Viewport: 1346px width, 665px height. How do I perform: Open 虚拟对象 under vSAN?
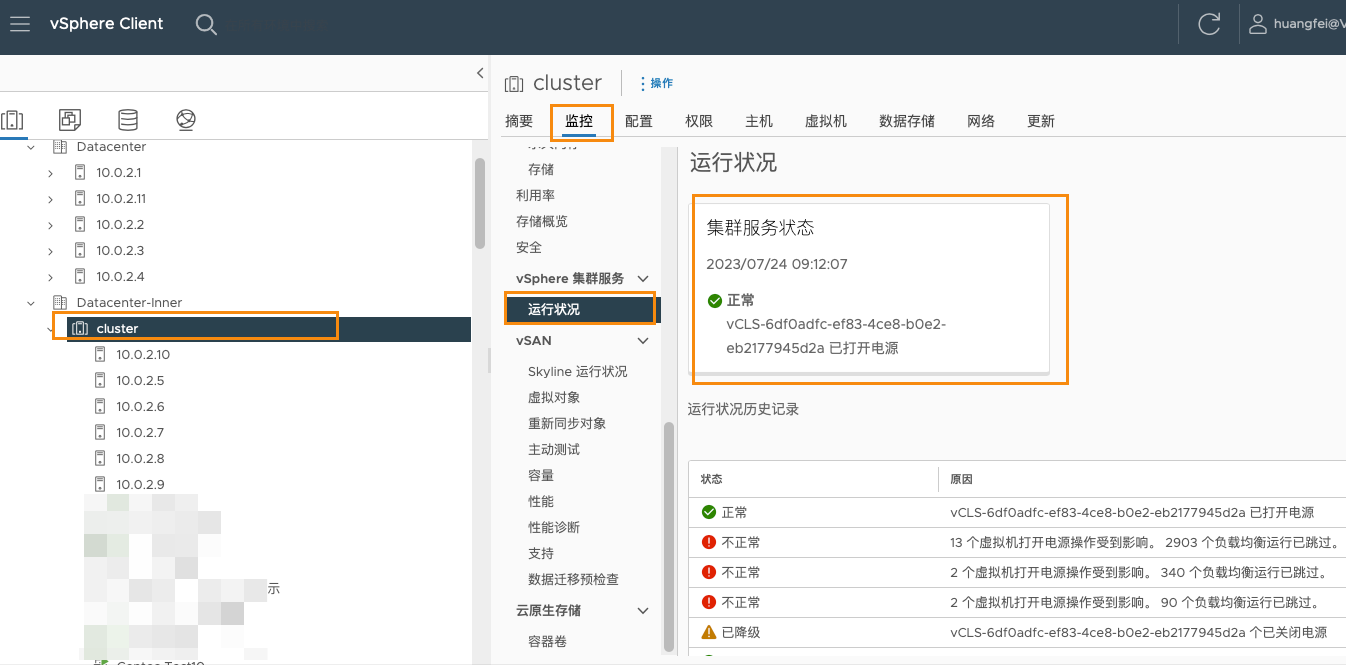click(554, 398)
